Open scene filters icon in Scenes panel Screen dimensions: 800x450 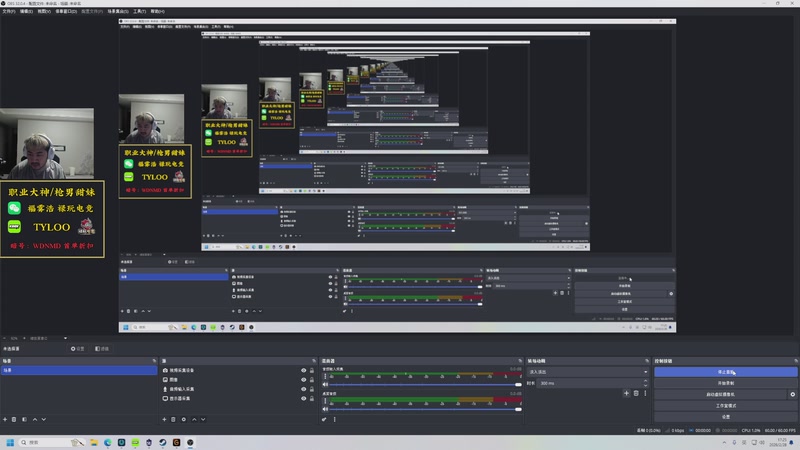[24, 419]
